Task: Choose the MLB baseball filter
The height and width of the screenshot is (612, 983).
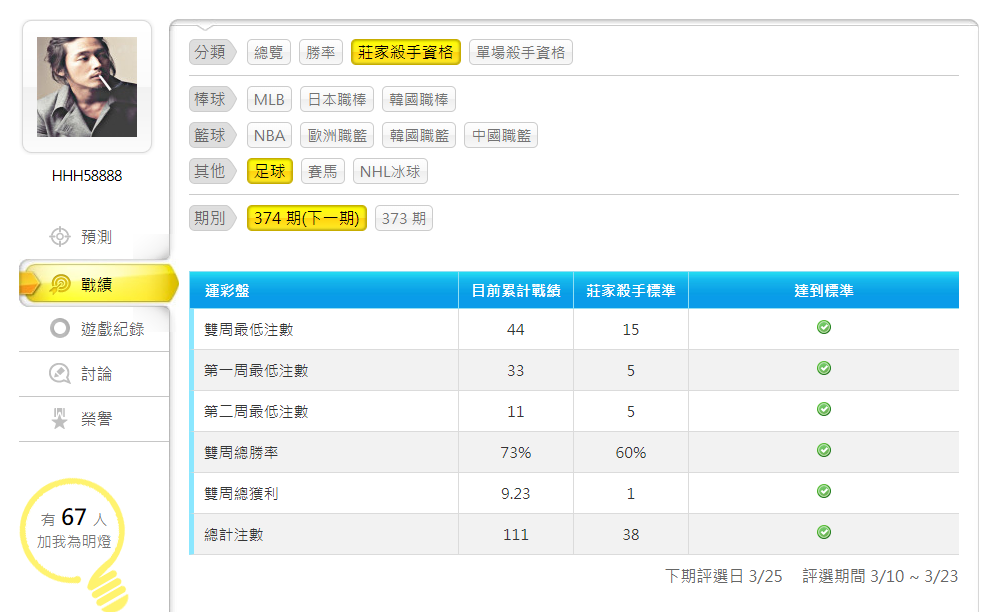Action: pyautogui.click(x=269, y=100)
